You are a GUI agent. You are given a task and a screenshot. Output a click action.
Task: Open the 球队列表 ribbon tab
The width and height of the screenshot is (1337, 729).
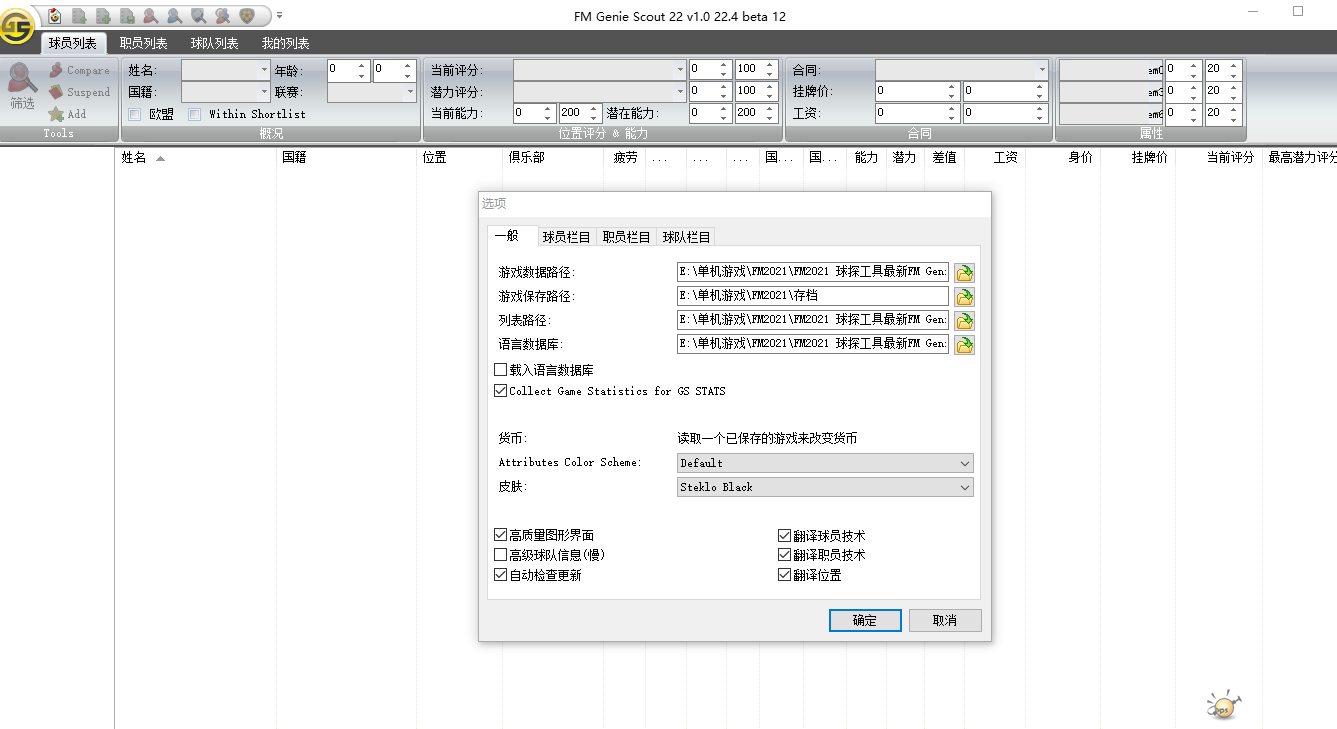(214, 43)
